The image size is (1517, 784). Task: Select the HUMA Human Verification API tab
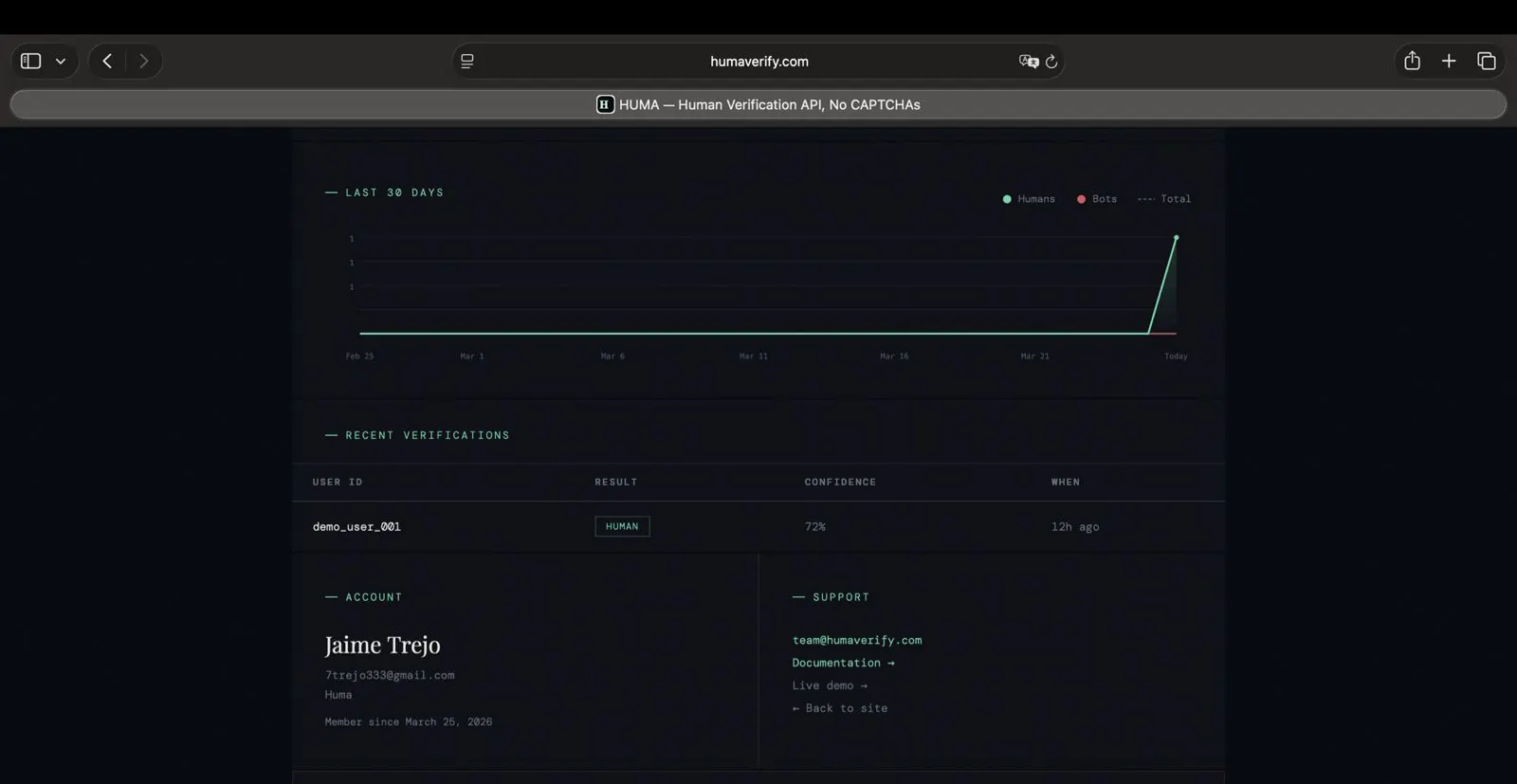pyautogui.click(x=758, y=104)
